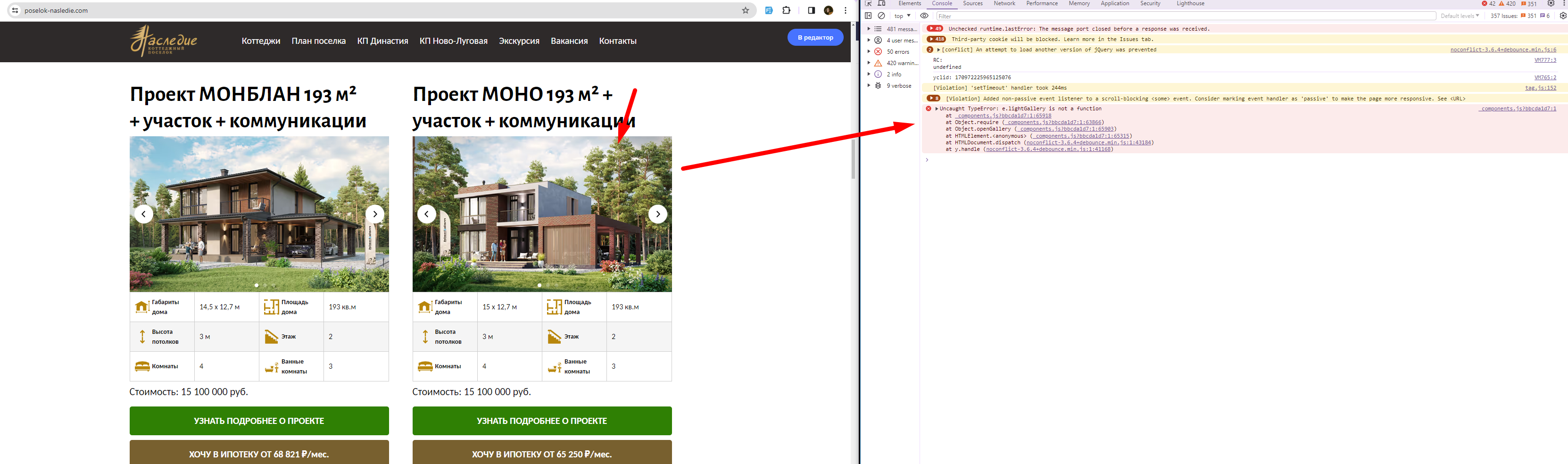Open the Chrome three-dot menu

point(845,10)
